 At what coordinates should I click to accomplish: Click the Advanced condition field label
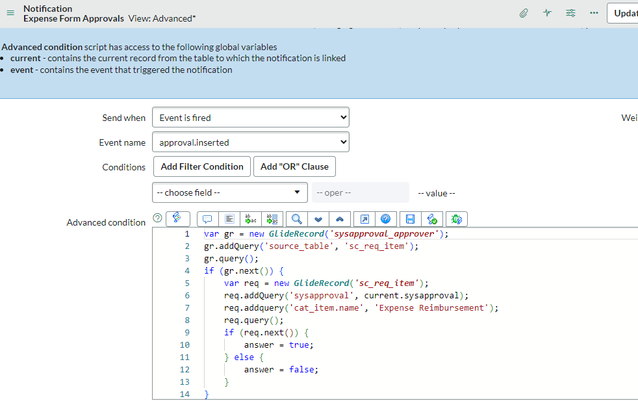tap(106, 222)
